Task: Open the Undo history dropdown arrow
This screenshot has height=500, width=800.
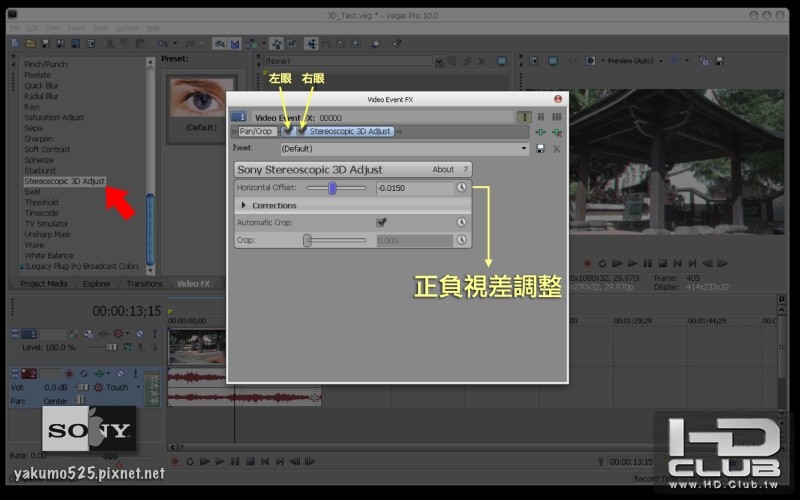Action: point(175,44)
